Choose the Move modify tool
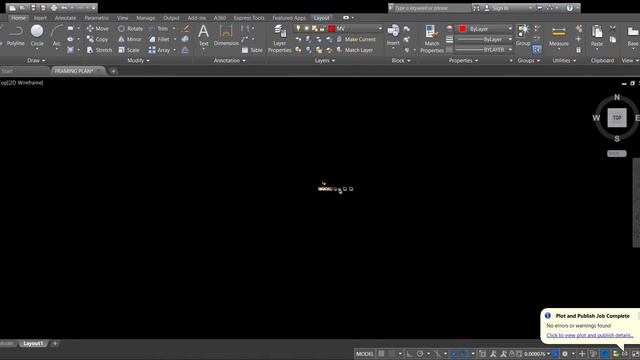Viewport: 640px width, 360px height. (98, 29)
